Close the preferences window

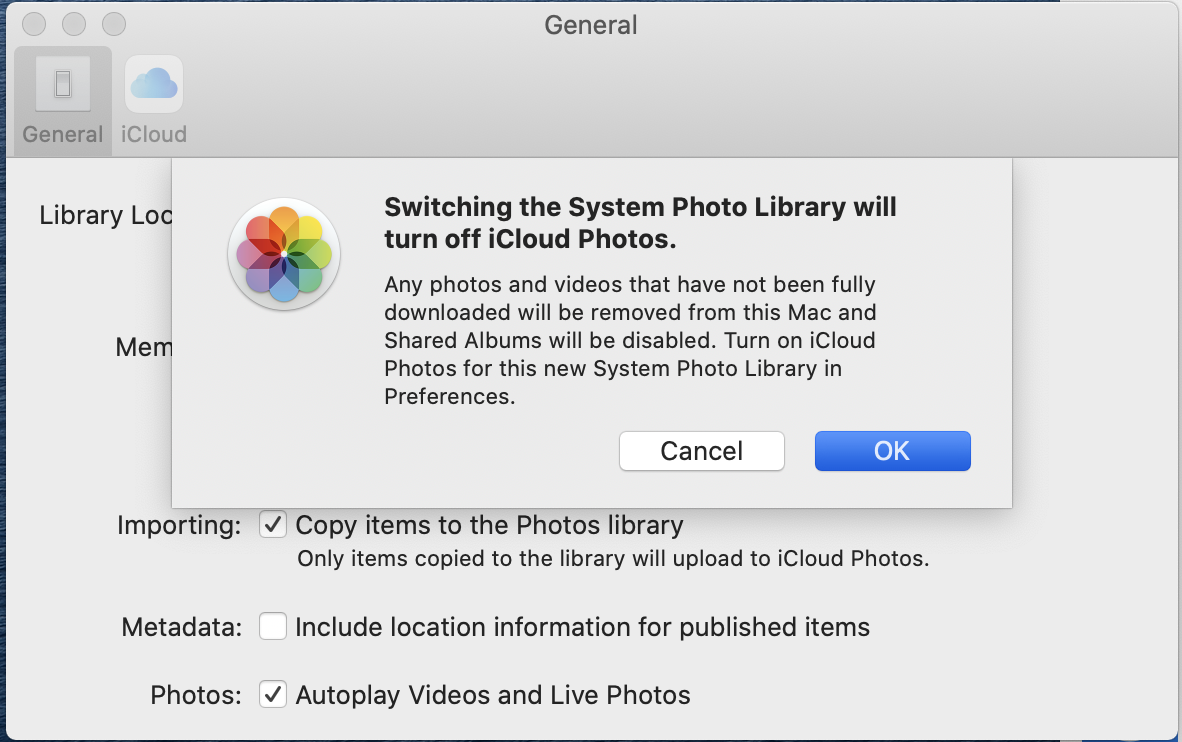coord(33,24)
